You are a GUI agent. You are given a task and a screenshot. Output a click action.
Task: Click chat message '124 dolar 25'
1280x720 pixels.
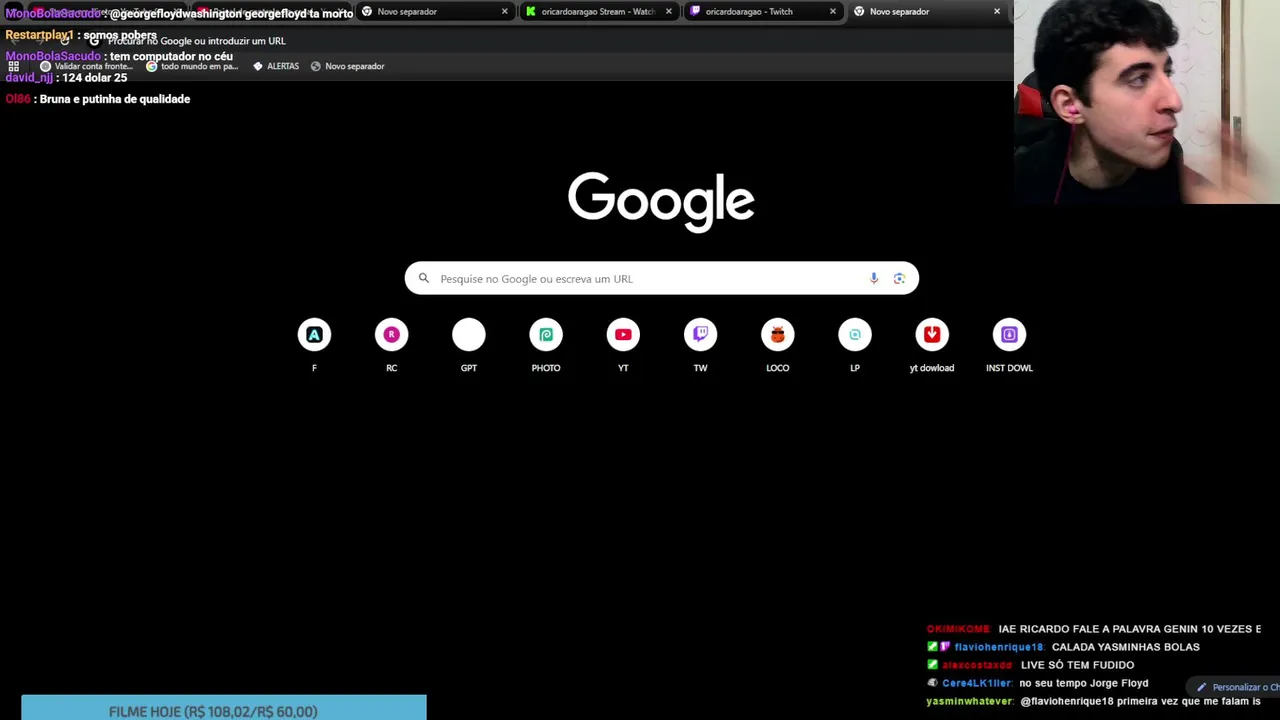coord(95,77)
